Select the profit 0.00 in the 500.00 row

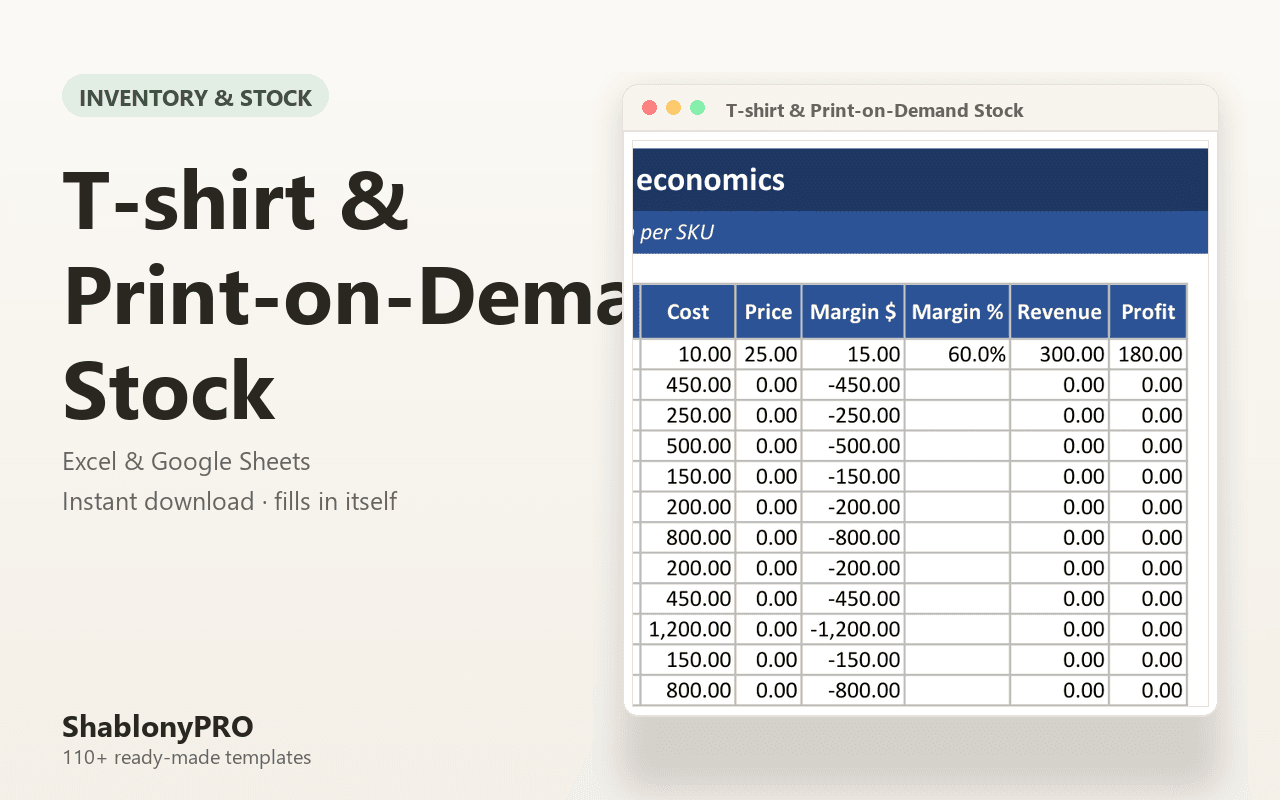tap(1148, 446)
